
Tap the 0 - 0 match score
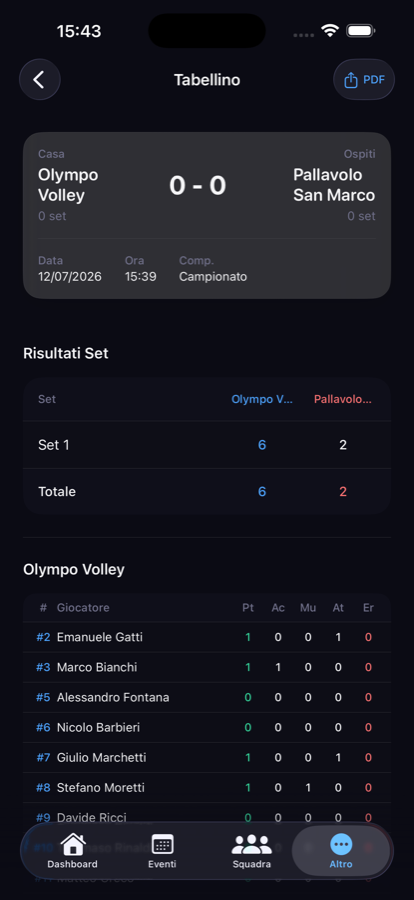click(x=198, y=185)
